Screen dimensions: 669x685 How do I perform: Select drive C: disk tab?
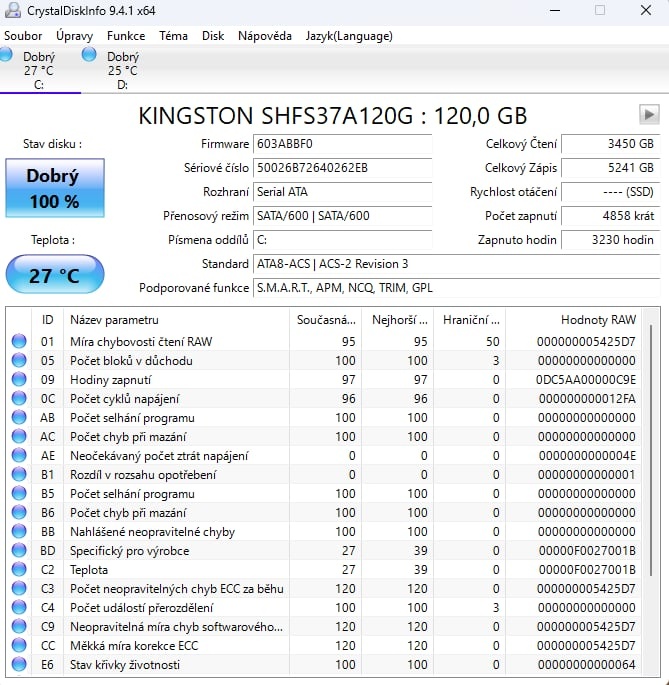(40, 70)
